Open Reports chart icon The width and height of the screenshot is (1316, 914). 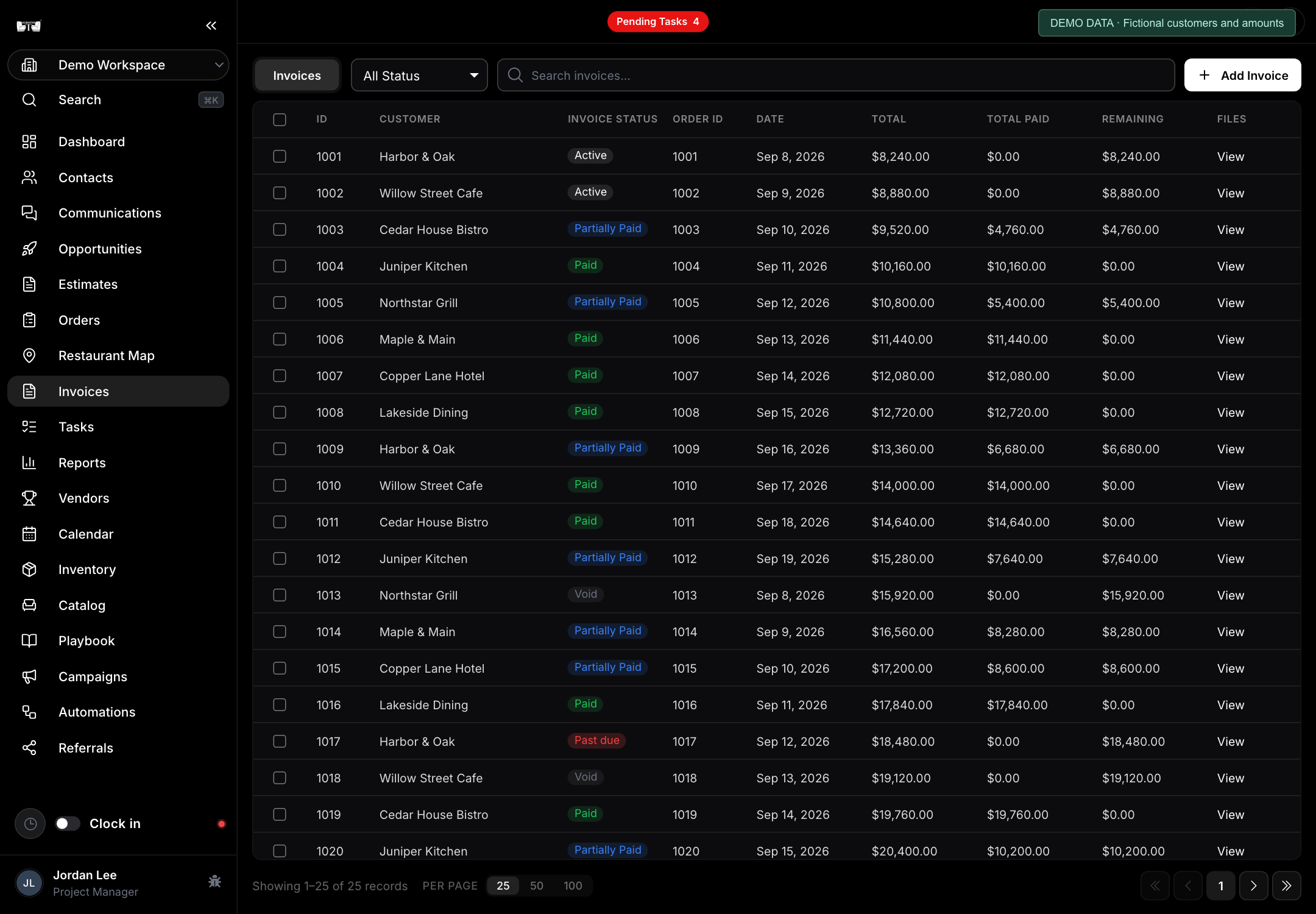tap(29, 462)
